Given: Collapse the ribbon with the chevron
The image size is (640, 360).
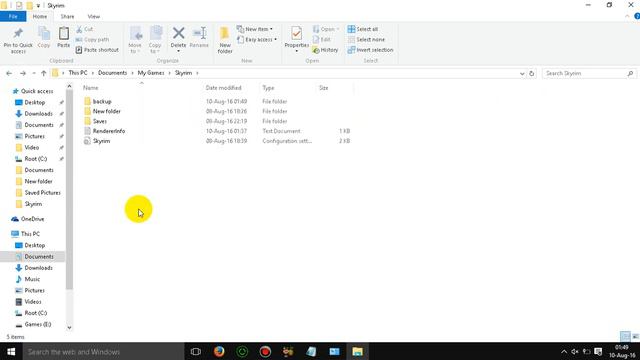Looking at the screenshot, I should click(627, 16).
